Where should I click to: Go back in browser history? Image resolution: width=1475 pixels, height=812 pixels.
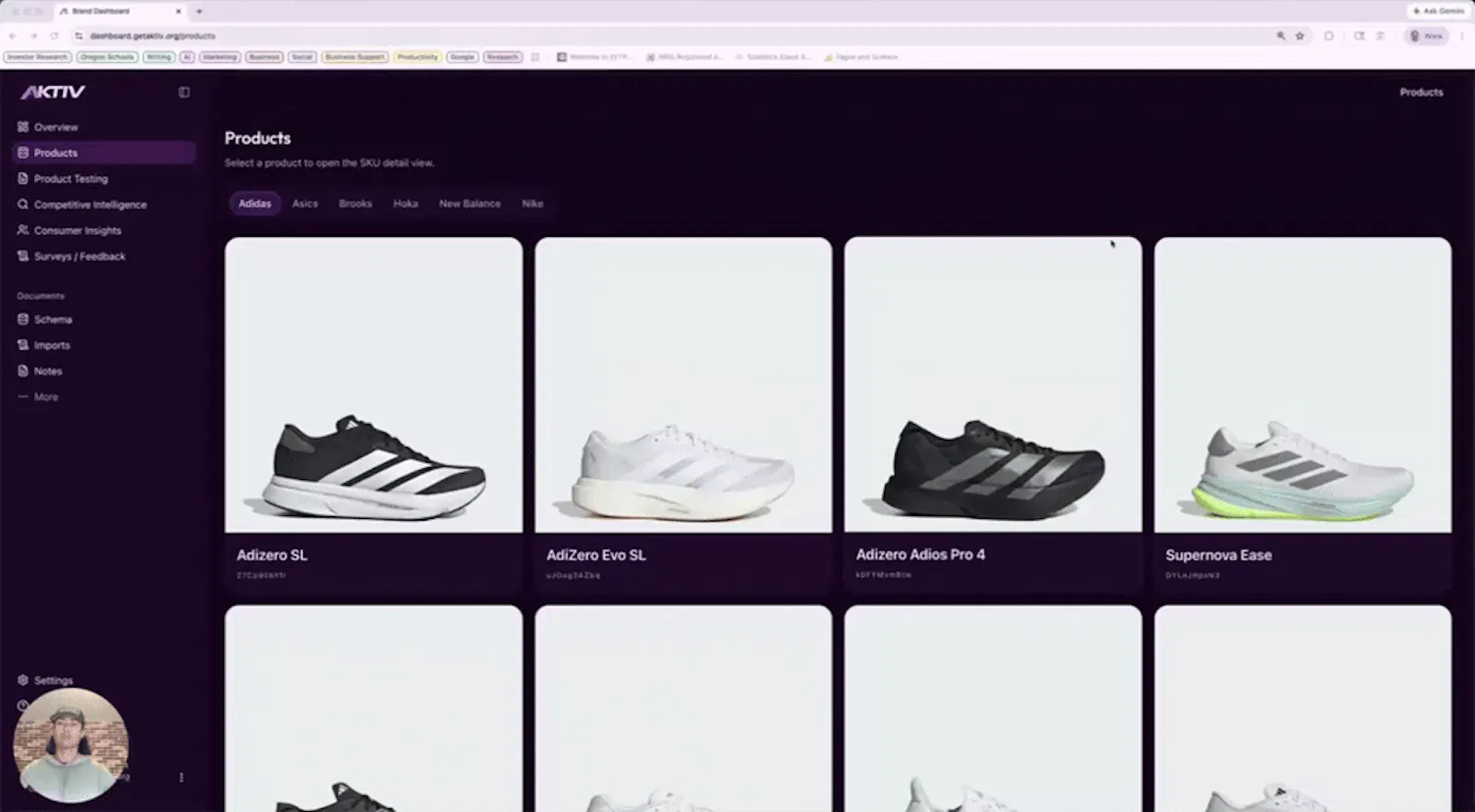click(13, 36)
